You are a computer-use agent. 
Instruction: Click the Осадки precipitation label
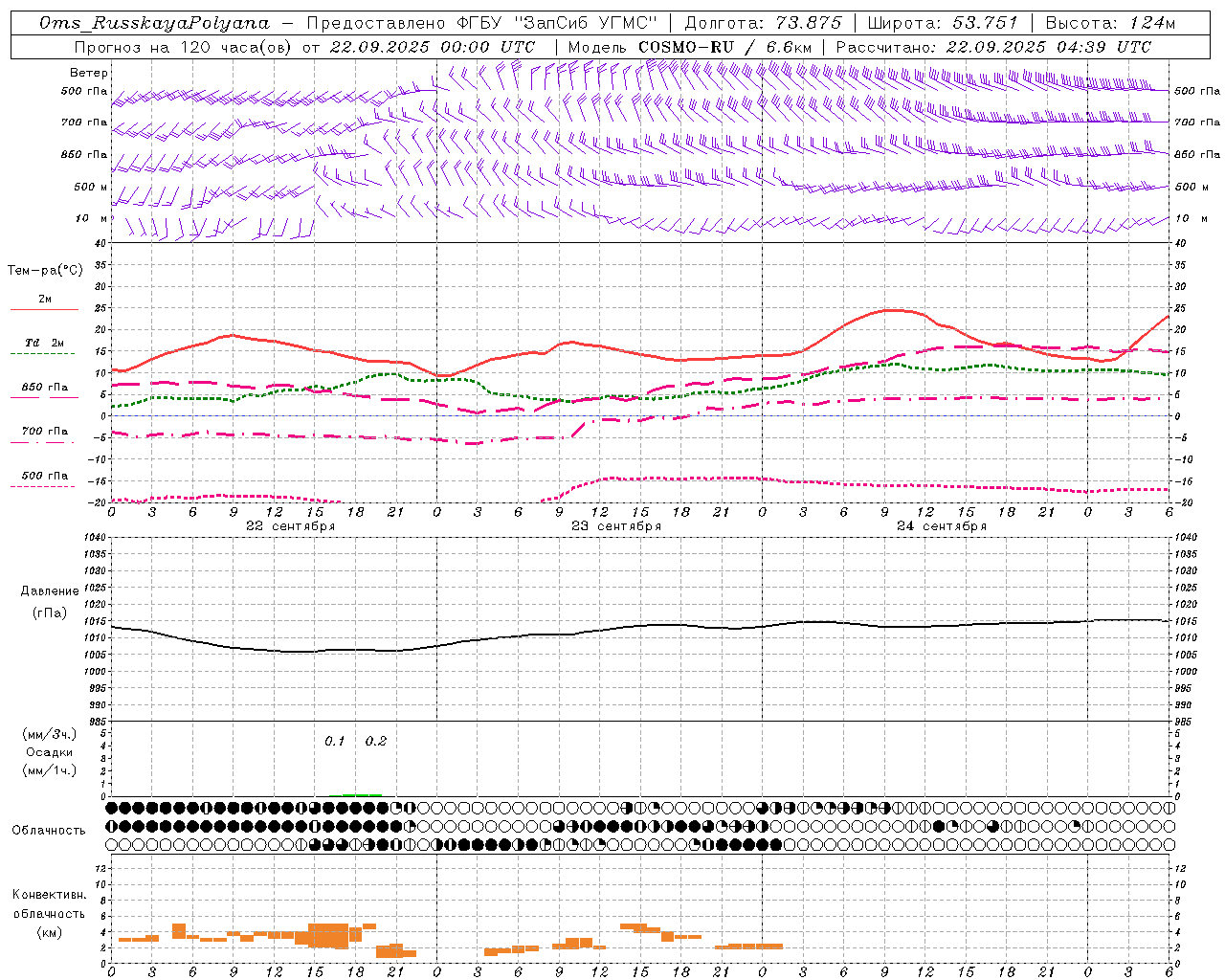pos(49,752)
